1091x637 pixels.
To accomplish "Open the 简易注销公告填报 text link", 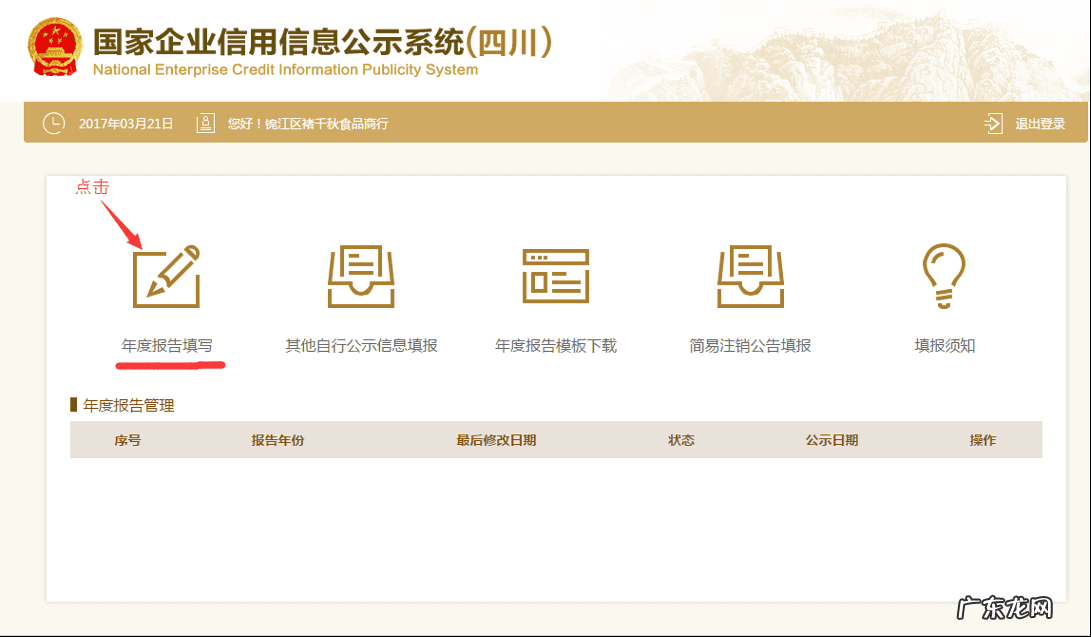I will click(750, 346).
